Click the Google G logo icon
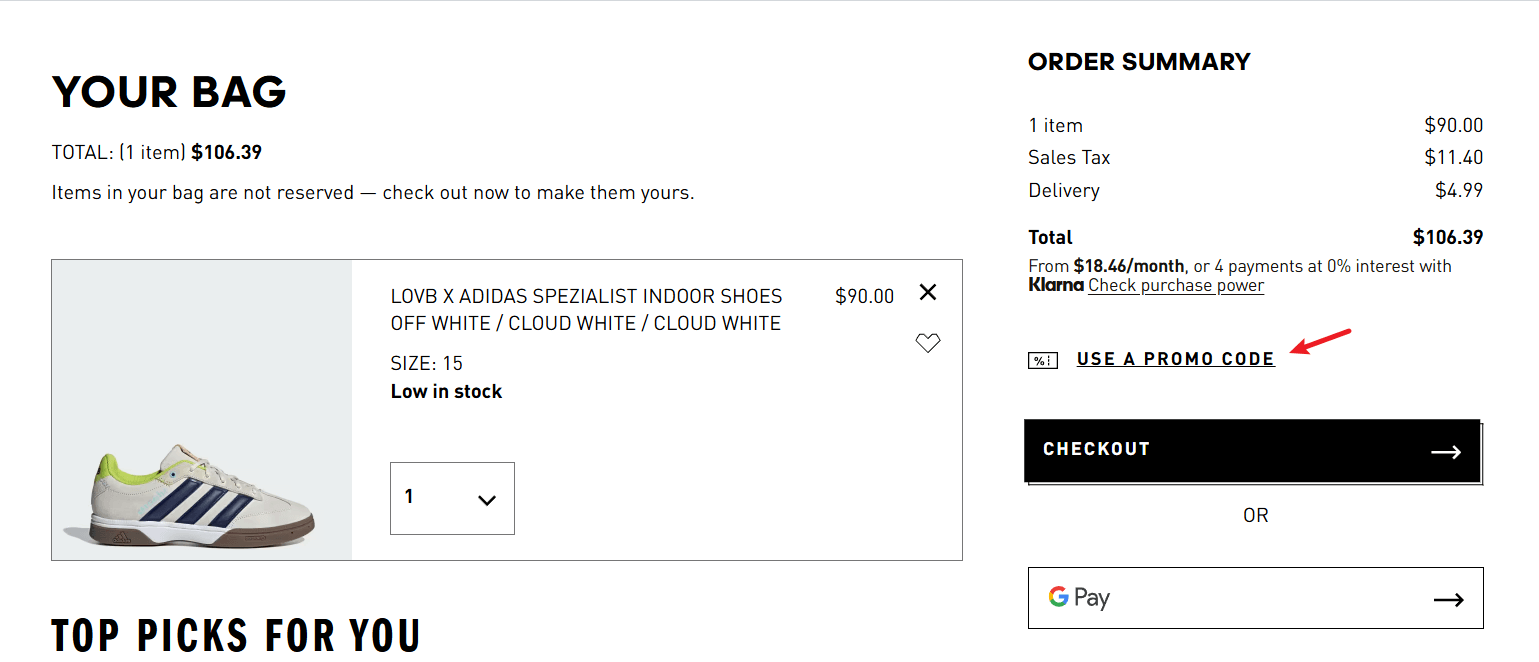Viewport: 1539px width, 662px height. point(1058,597)
